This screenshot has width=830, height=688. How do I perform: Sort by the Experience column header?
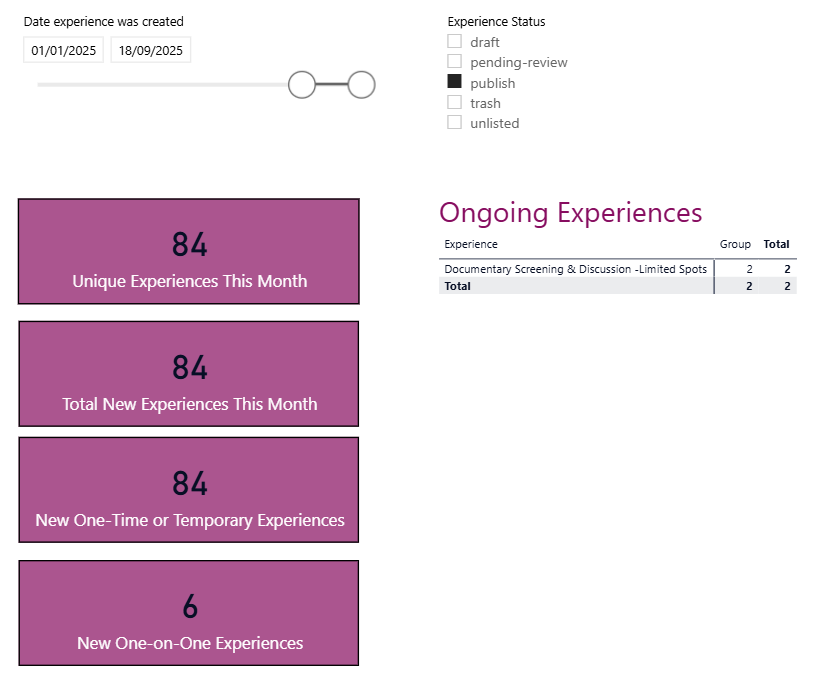click(x=471, y=244)
